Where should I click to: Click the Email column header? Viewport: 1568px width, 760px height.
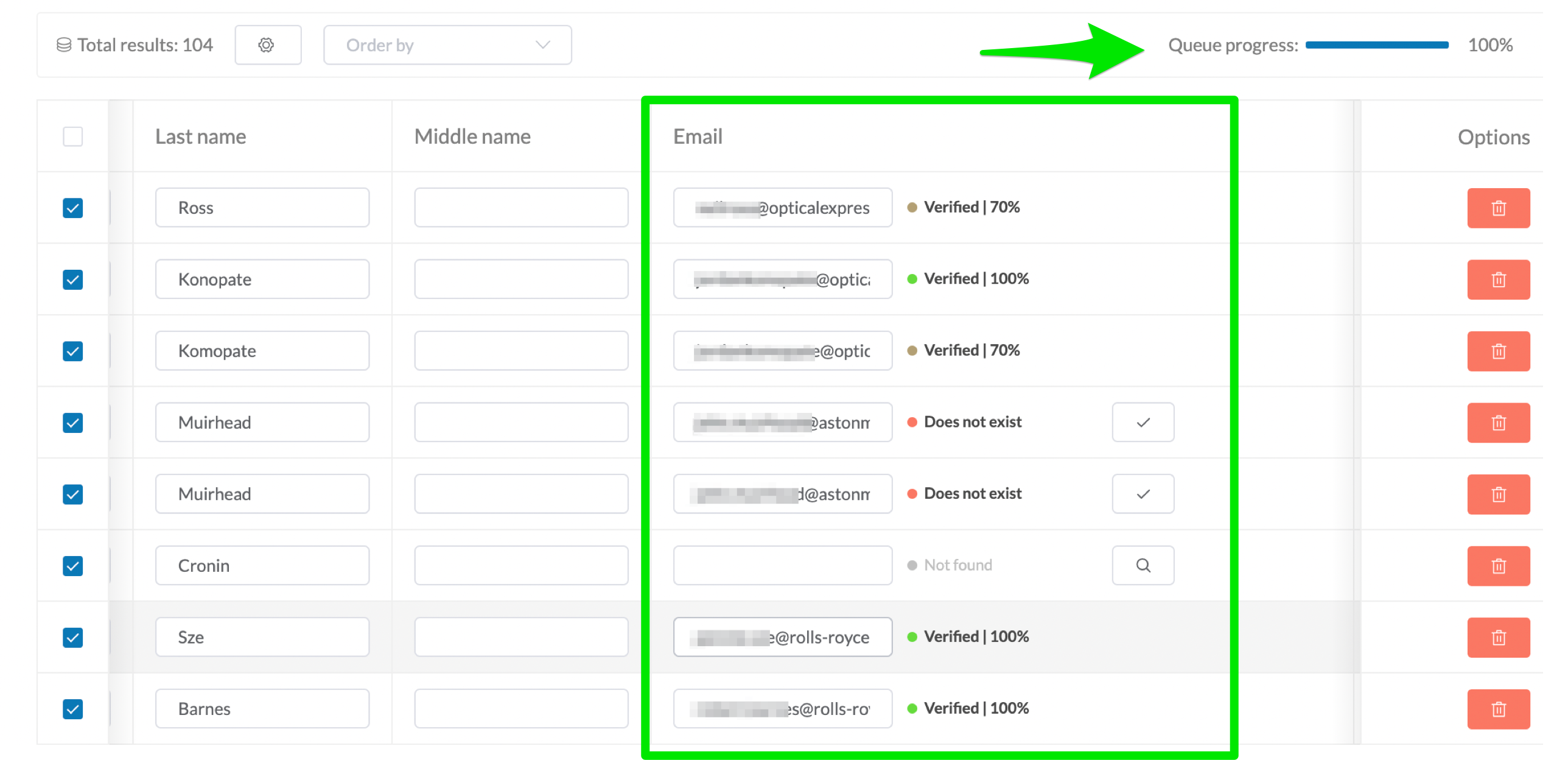(698, 136)
